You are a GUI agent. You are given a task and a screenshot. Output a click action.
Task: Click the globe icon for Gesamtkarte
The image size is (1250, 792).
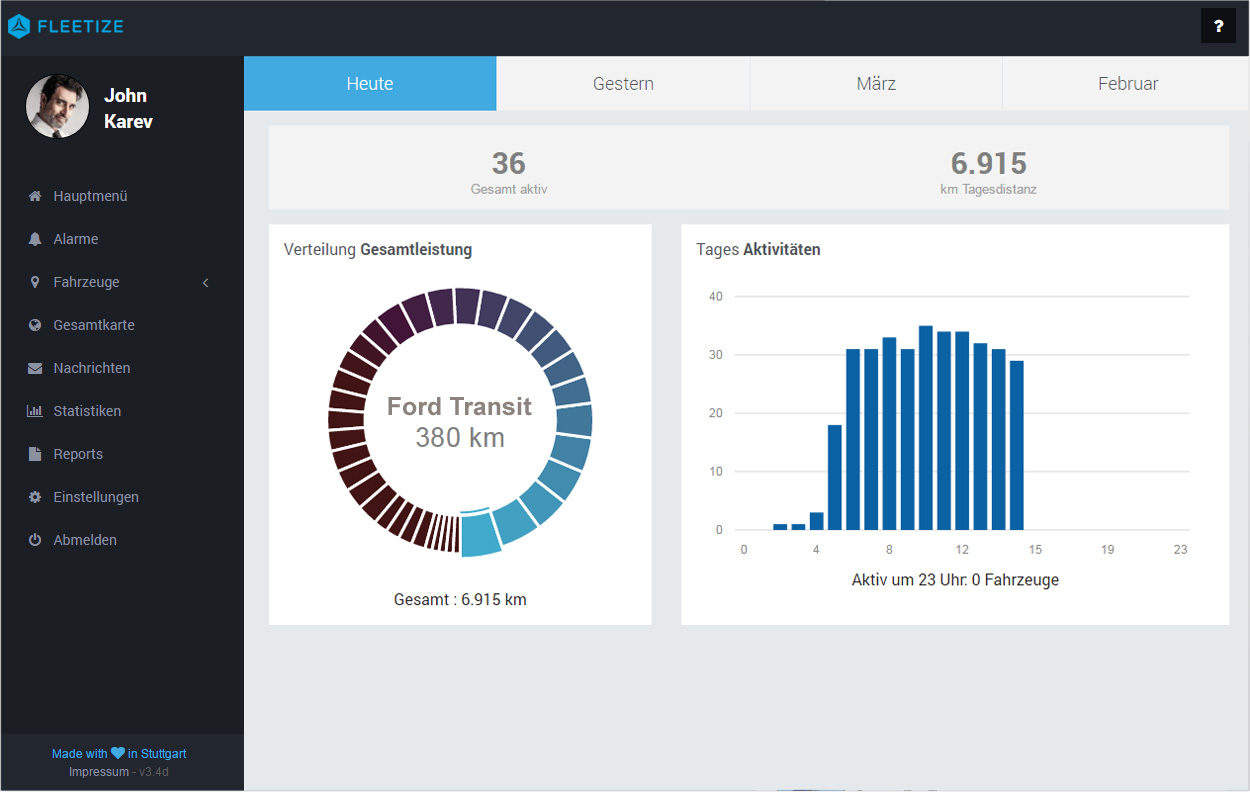pyautogui.click(x=35, y=325)
